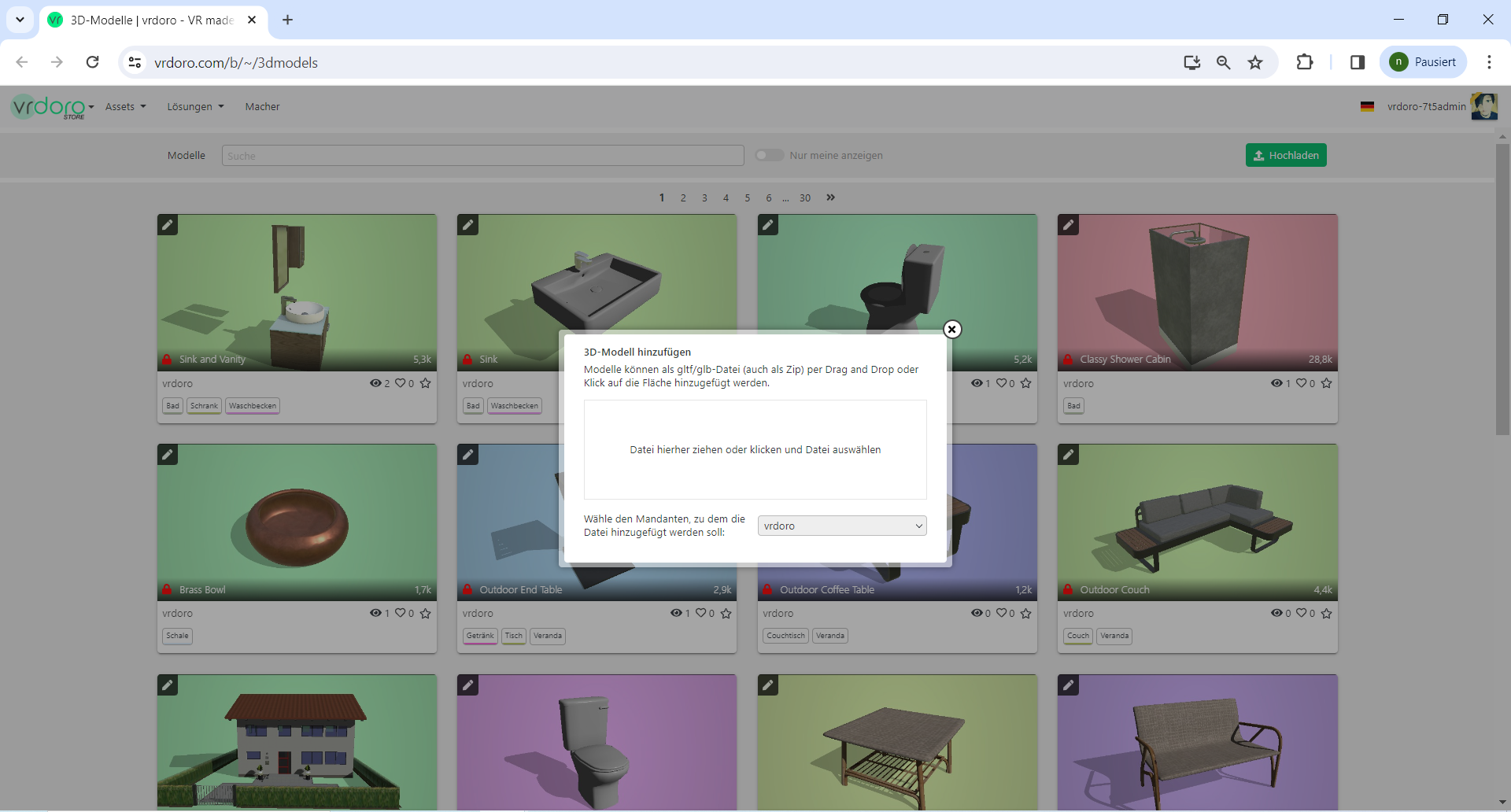Go to next pages with double arrow
Image resolution: width=1511 pixels, height=812 pixels.
(x=830, y=197)
